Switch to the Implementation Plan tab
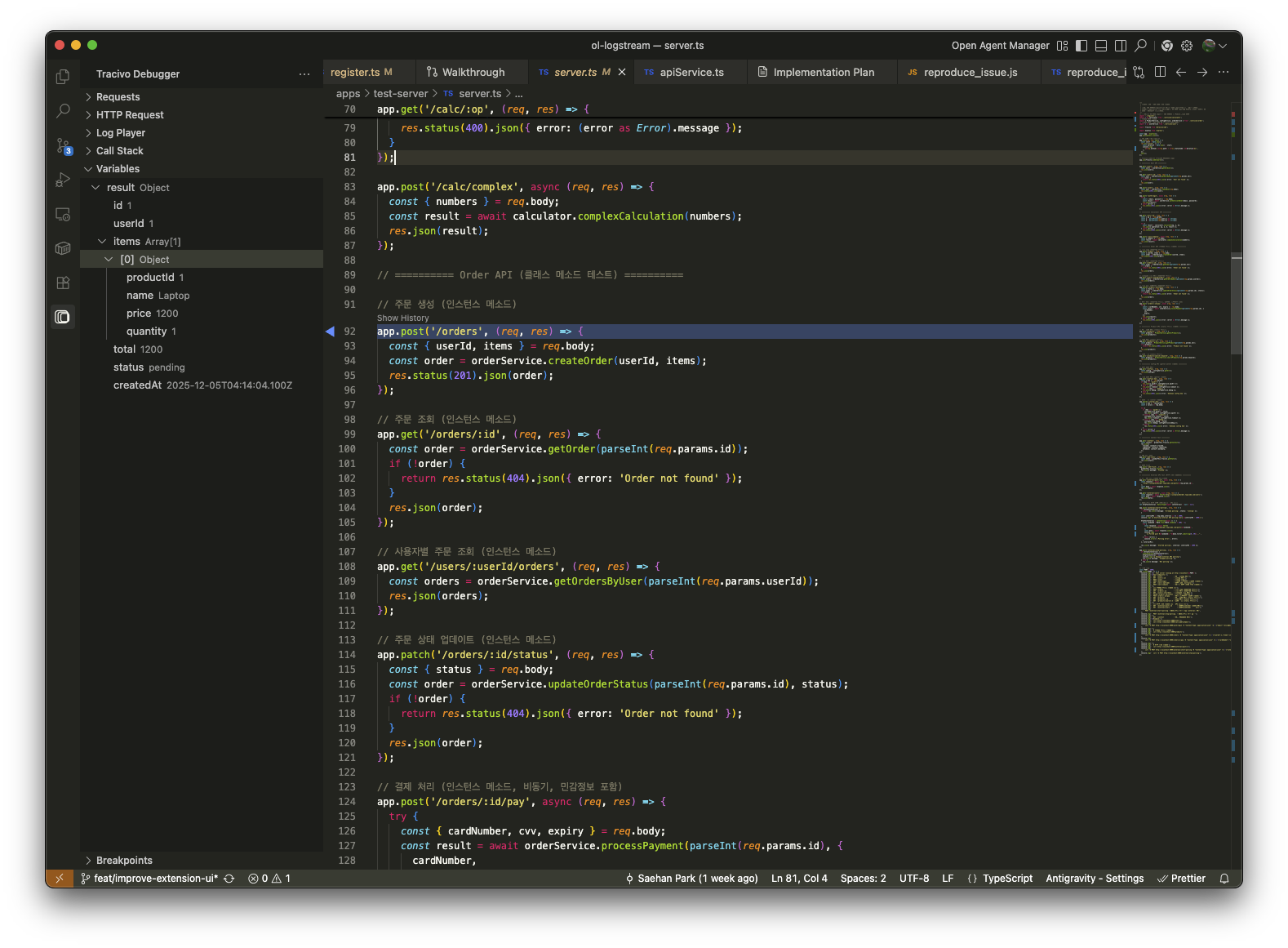The height and width of the screenshot is (948, 1288). click(x=823, y=73)
